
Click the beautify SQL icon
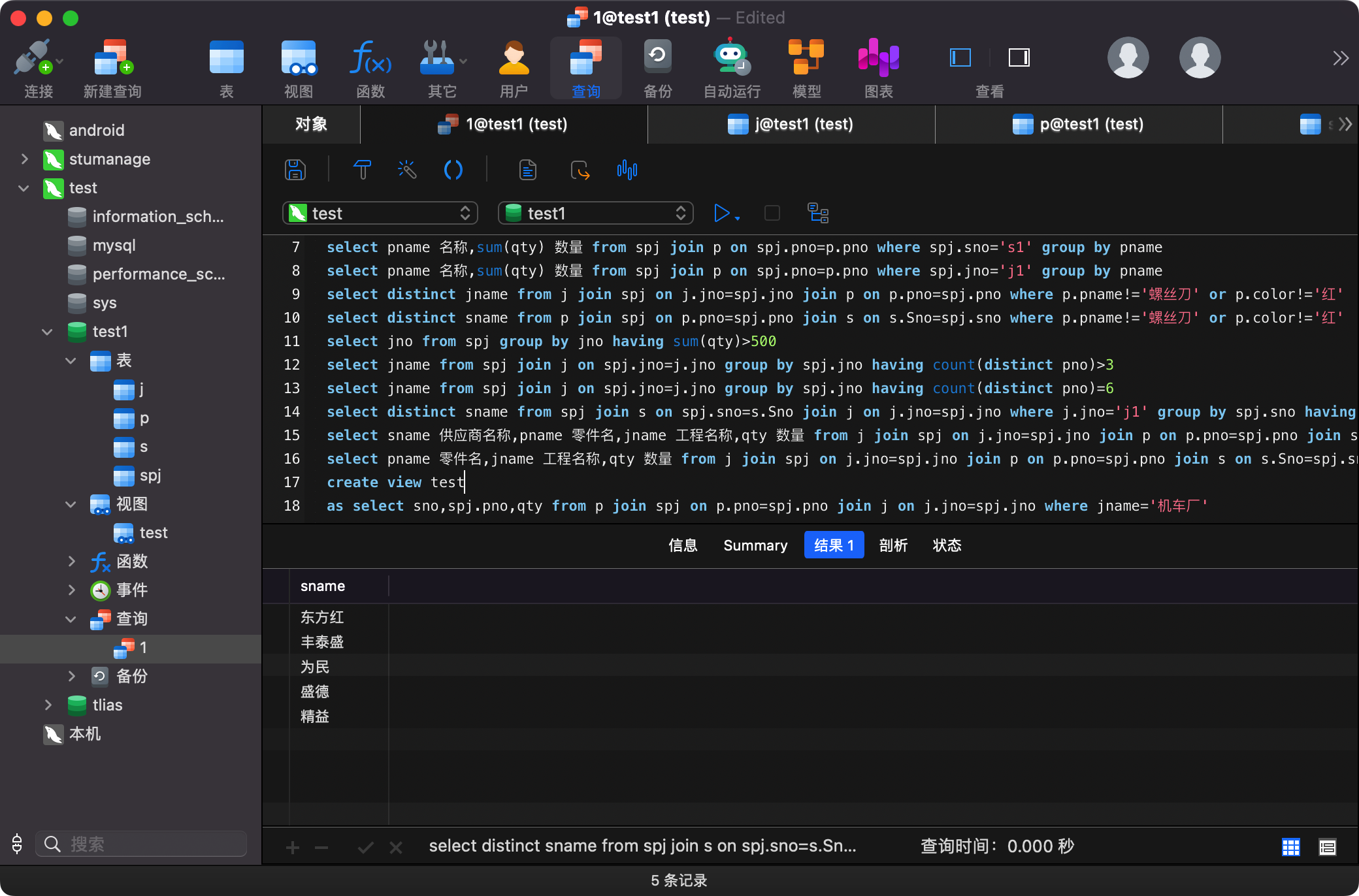coord(406,170)
